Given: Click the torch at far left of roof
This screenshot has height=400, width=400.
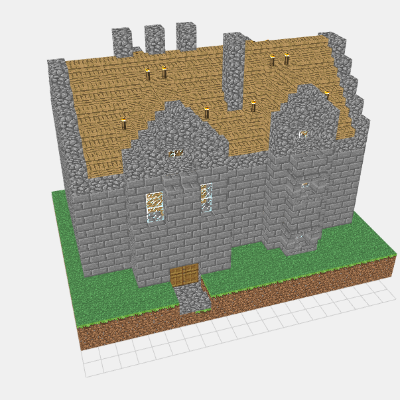Looking at the screenshot, I should 124,124.
